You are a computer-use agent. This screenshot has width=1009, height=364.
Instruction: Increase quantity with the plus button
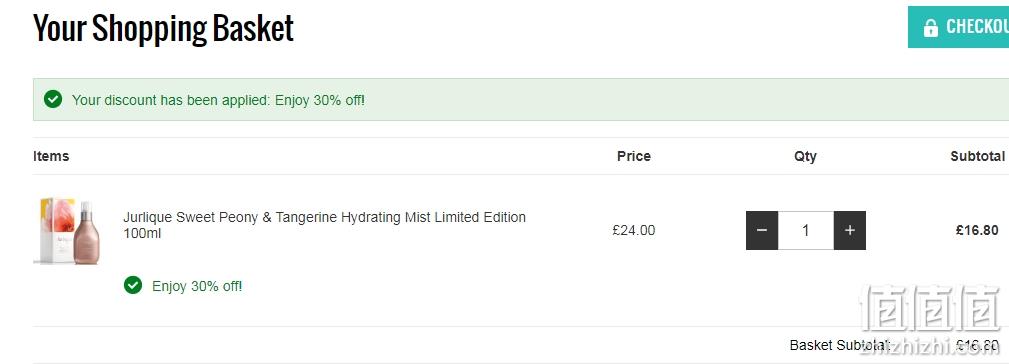click(849, 230)
